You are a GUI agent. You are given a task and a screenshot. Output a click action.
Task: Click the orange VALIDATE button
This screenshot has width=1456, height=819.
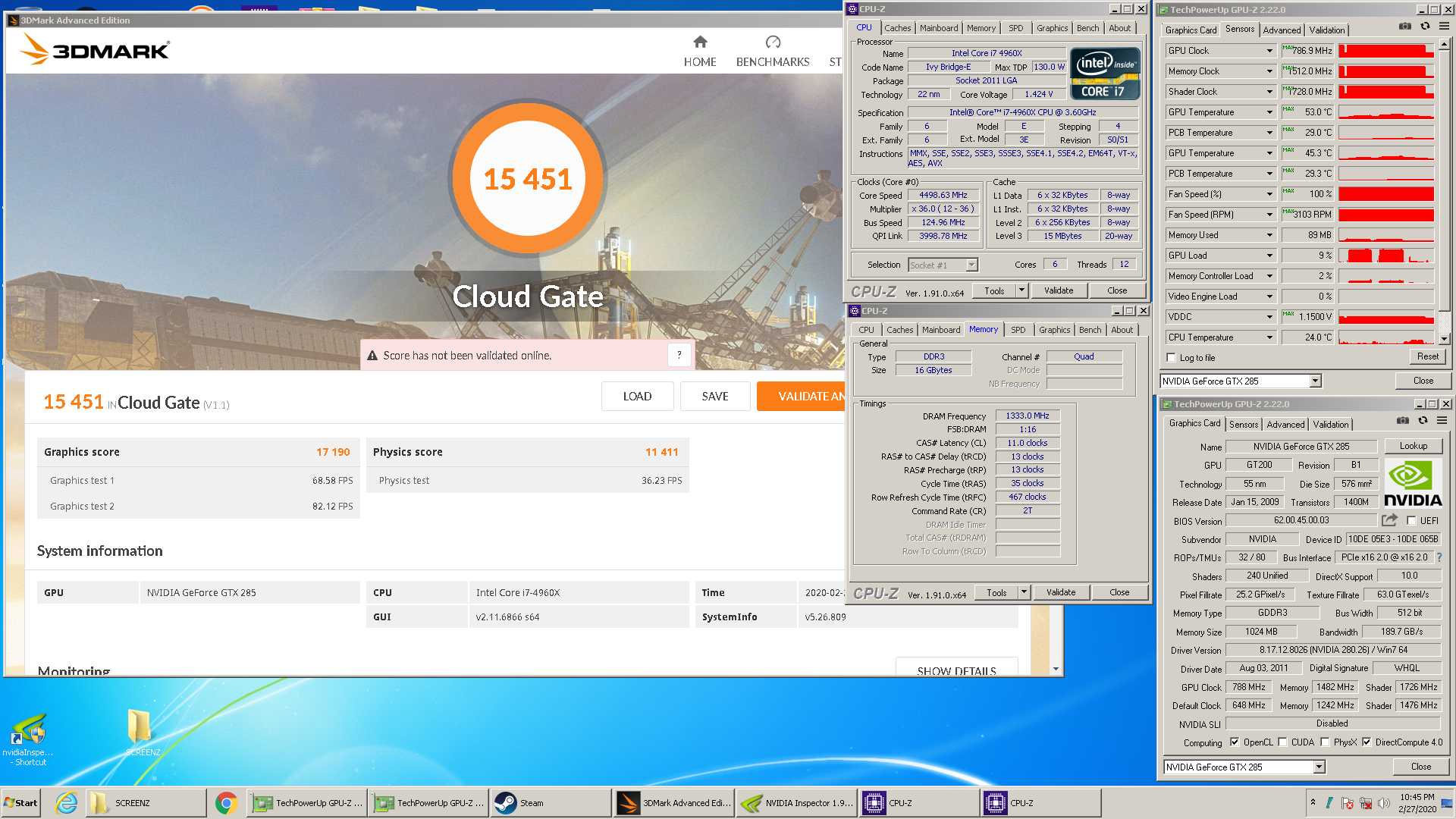pyautogui.click(x=801, y=396)
